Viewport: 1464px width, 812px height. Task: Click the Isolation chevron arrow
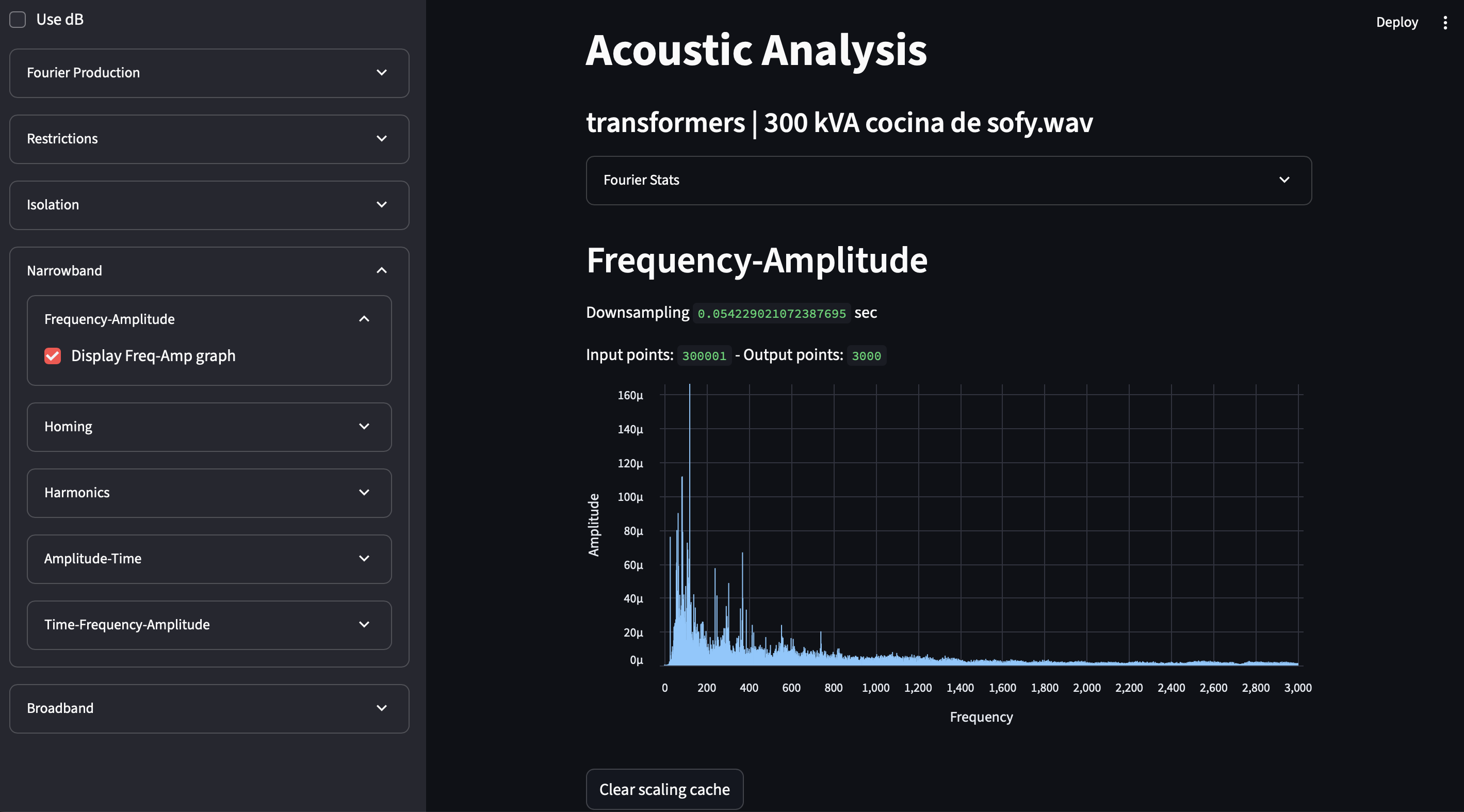(381, 205)
